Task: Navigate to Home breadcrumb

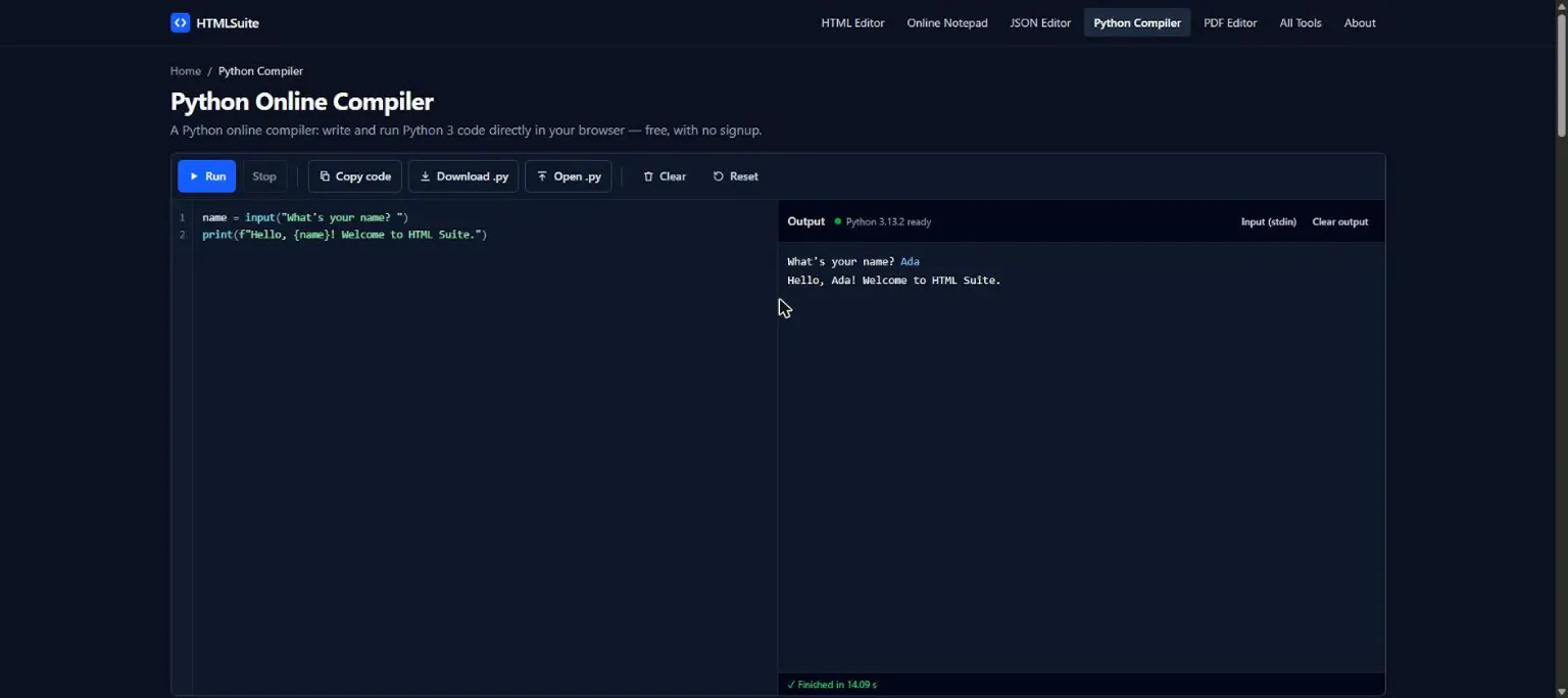Action: point(185,71)
